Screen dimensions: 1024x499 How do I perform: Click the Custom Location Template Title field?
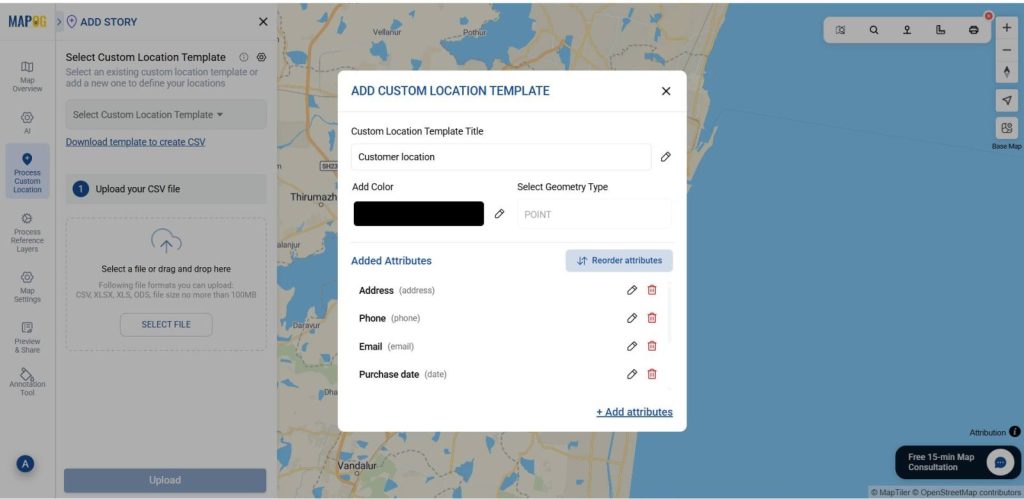(x=501, y=157)
